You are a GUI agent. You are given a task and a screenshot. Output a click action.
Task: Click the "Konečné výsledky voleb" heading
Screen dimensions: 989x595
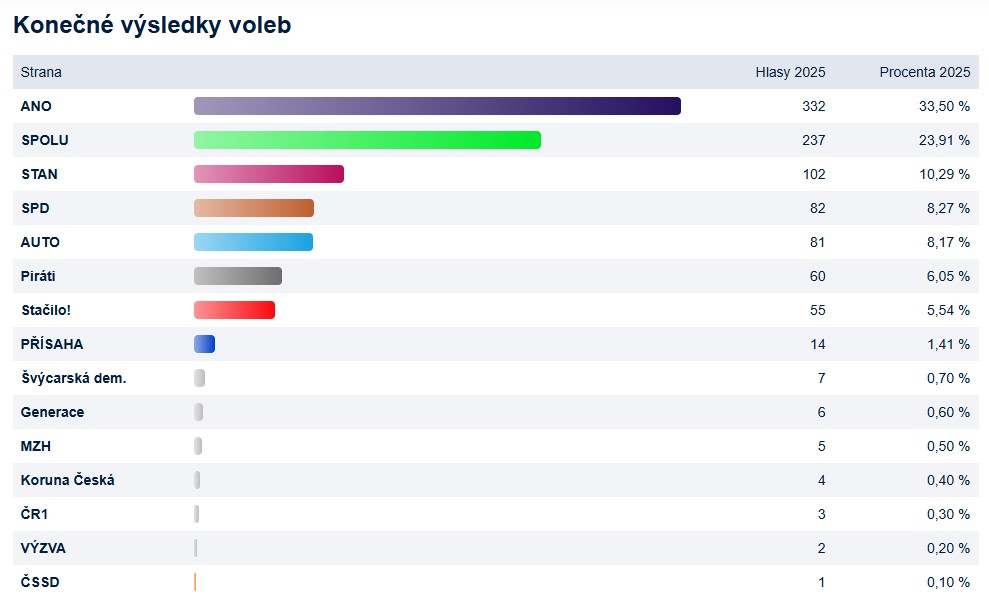(152, 25)
